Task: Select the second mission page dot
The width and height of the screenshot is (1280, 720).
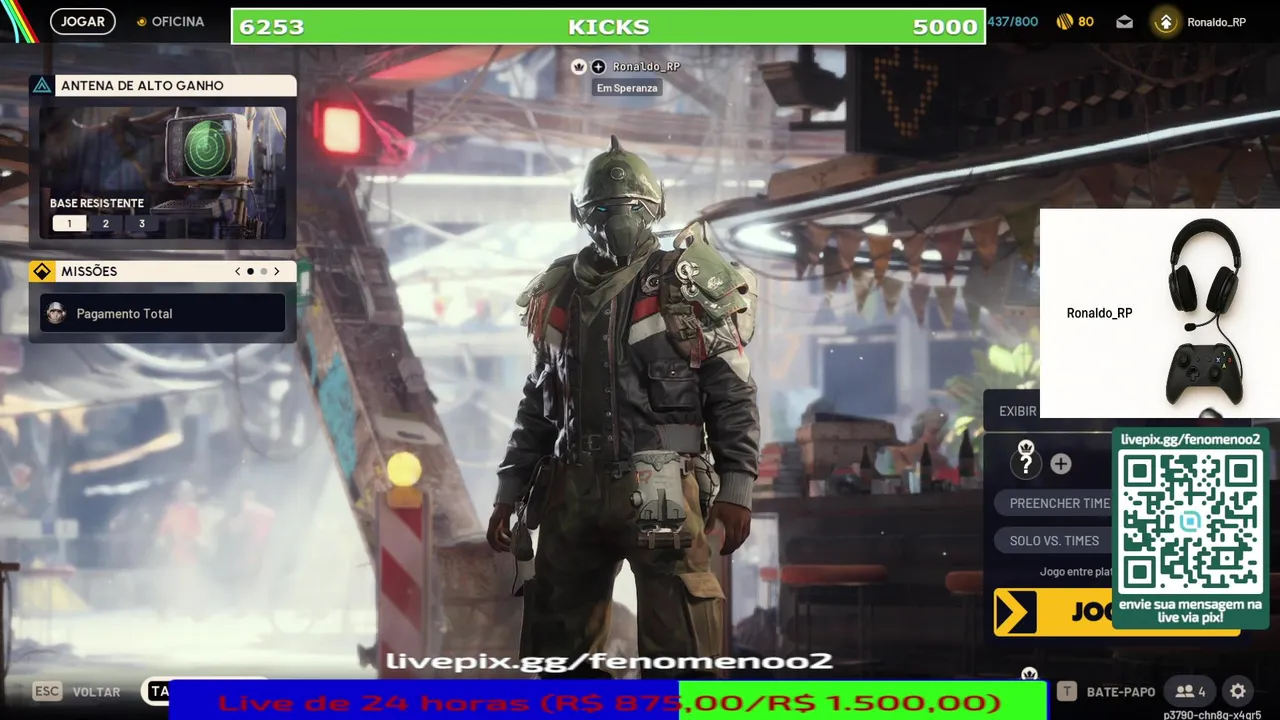Action: [264, 271]
